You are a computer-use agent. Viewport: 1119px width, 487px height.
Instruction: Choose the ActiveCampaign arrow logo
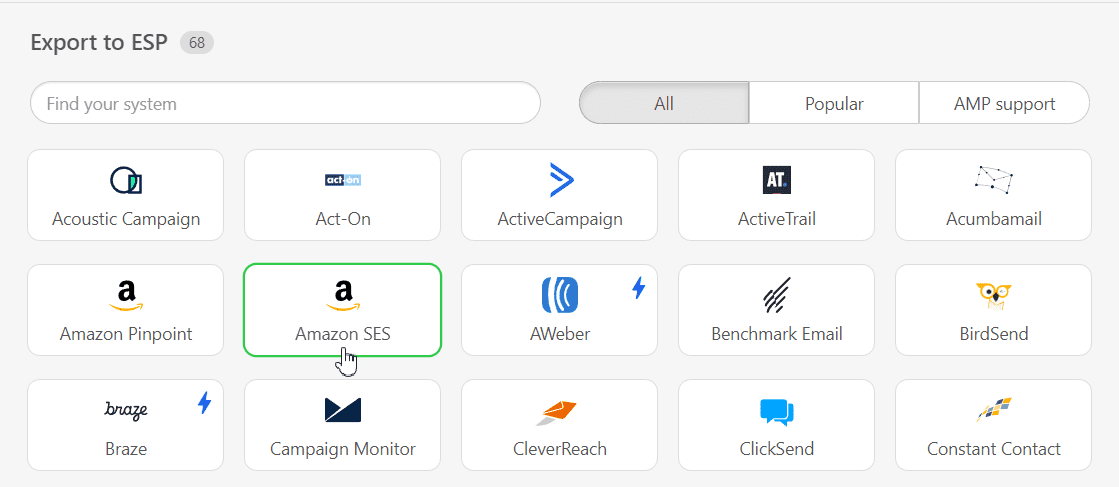tap(560, 179)
